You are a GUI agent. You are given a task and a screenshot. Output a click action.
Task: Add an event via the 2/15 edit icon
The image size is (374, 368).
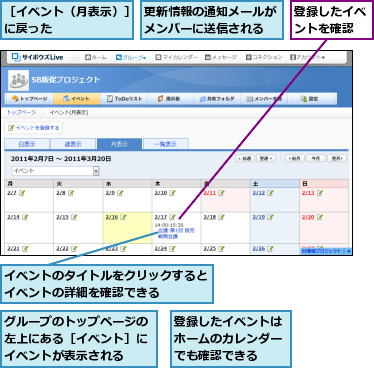pos(74,217)
